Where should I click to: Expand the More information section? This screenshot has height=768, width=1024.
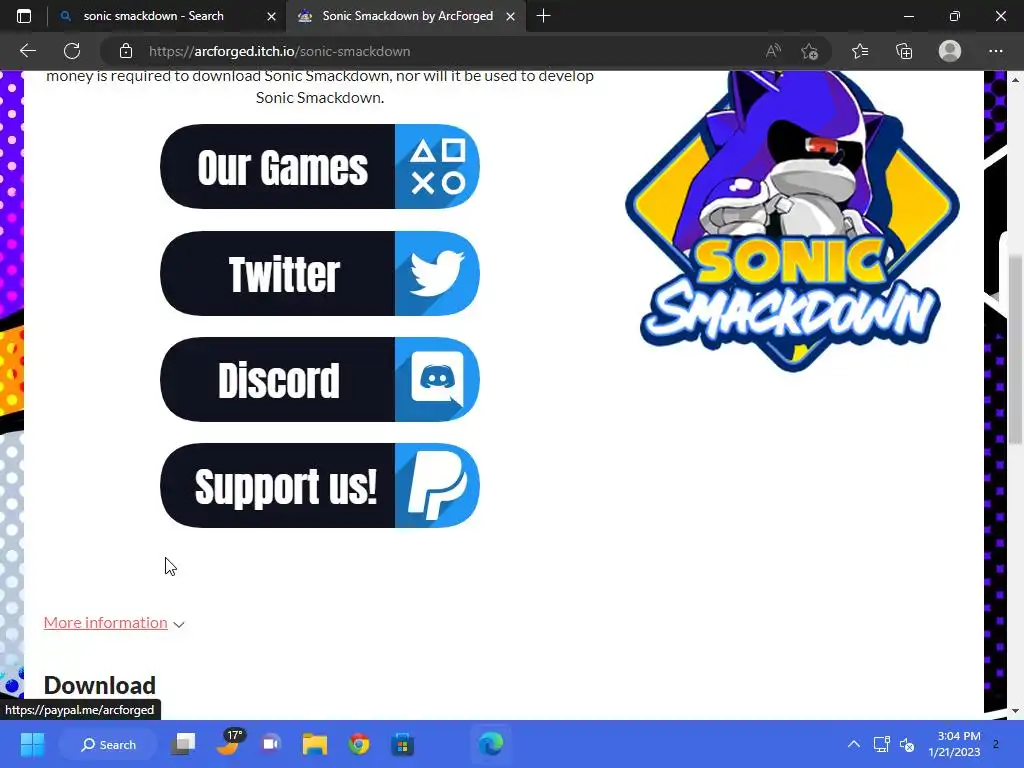coord(114,623)
